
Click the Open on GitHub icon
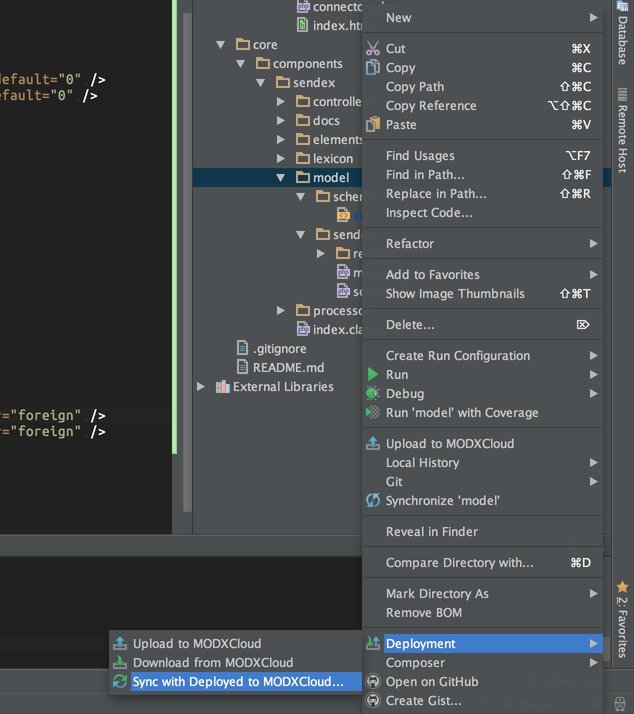coord(373,681)
